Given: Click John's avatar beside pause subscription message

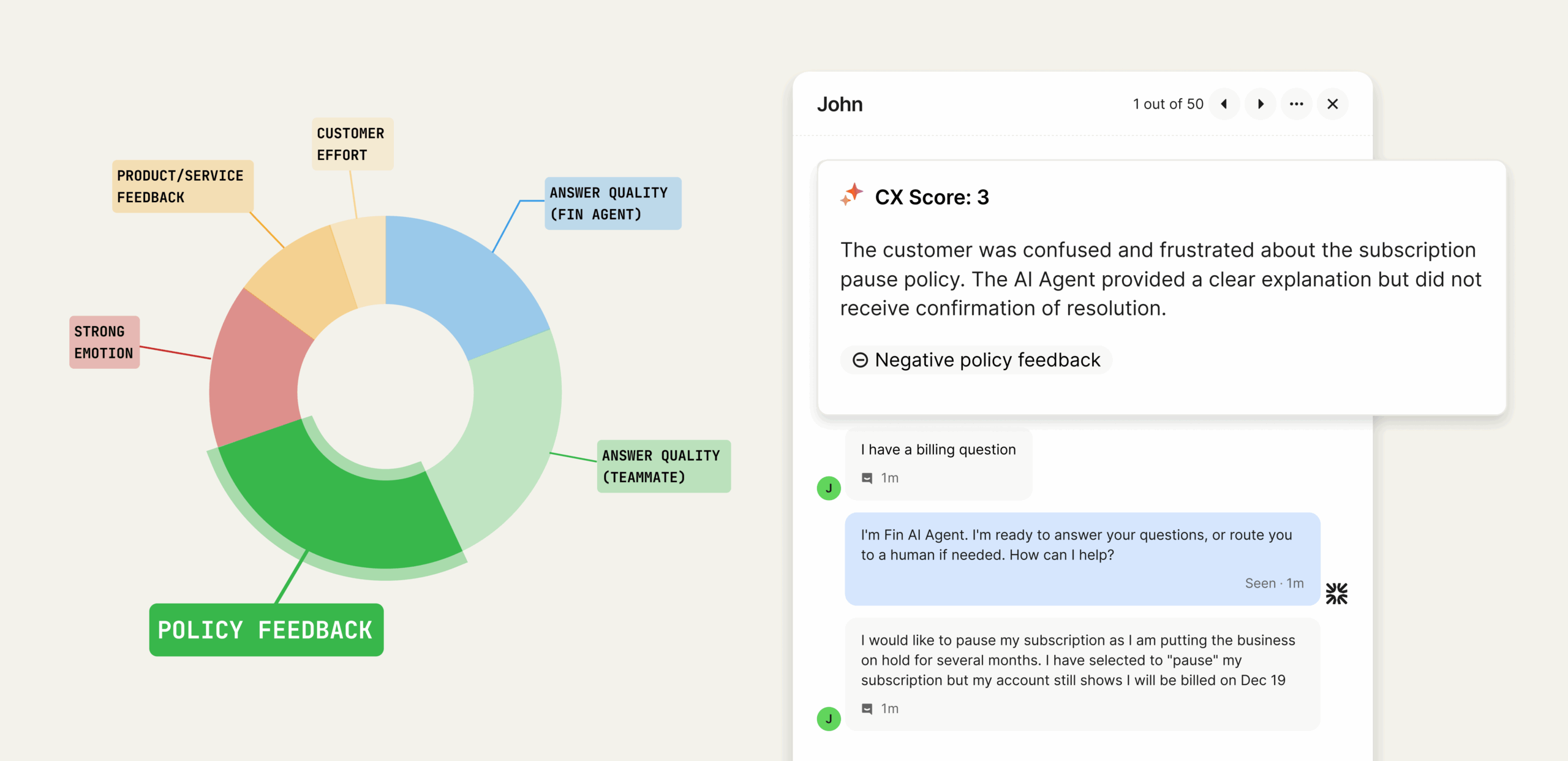Looking at the screenshot, I should (829, 719).
